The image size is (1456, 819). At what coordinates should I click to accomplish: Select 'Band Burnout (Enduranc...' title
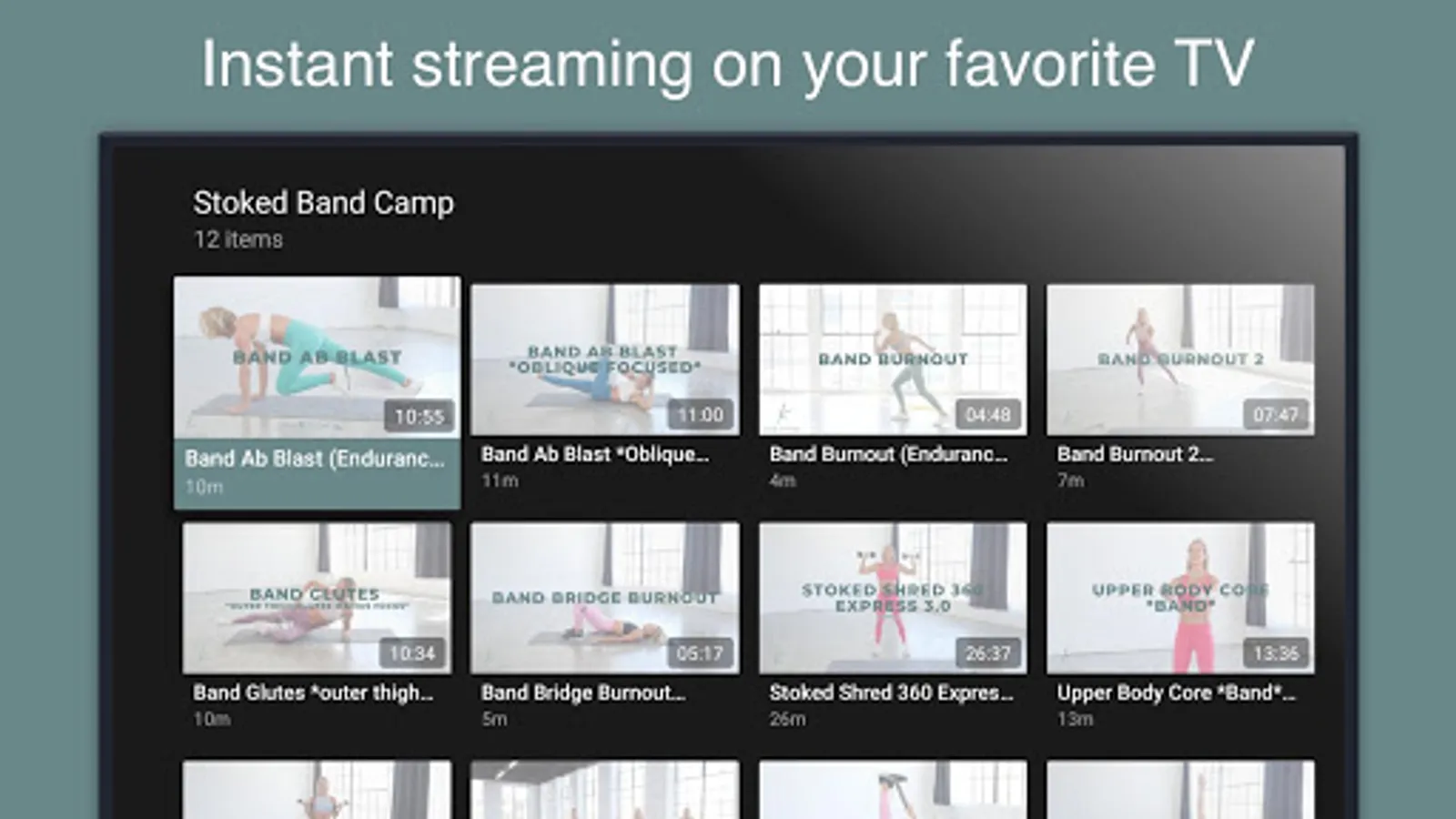[888, 454]
